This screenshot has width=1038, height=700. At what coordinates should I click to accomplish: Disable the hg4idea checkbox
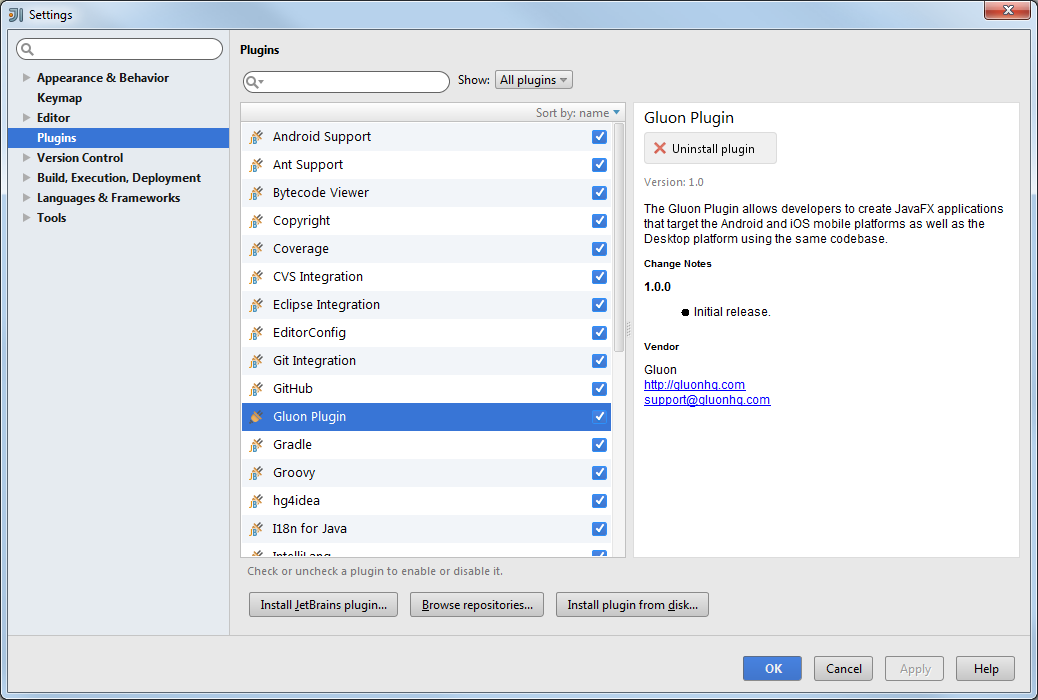click(599, 501)
